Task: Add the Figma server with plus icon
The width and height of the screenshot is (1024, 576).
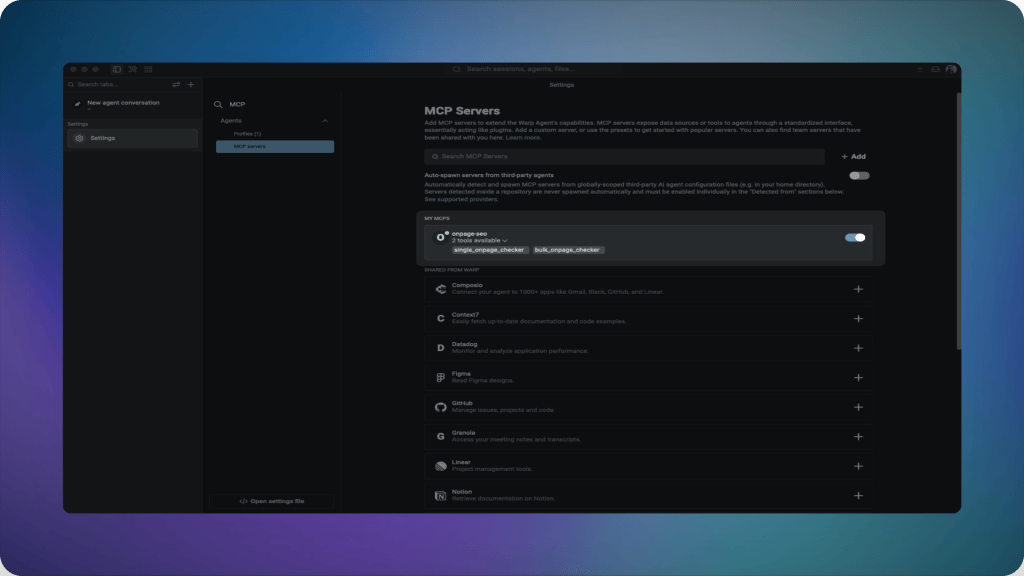Action: pyautogui.click(x=858, y=377)
